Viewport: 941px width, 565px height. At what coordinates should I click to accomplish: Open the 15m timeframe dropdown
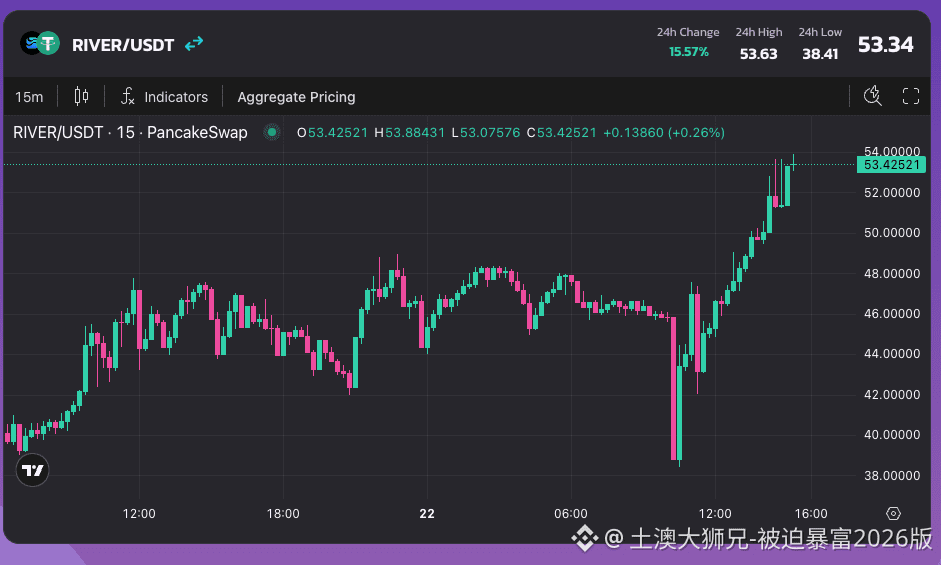29,97
